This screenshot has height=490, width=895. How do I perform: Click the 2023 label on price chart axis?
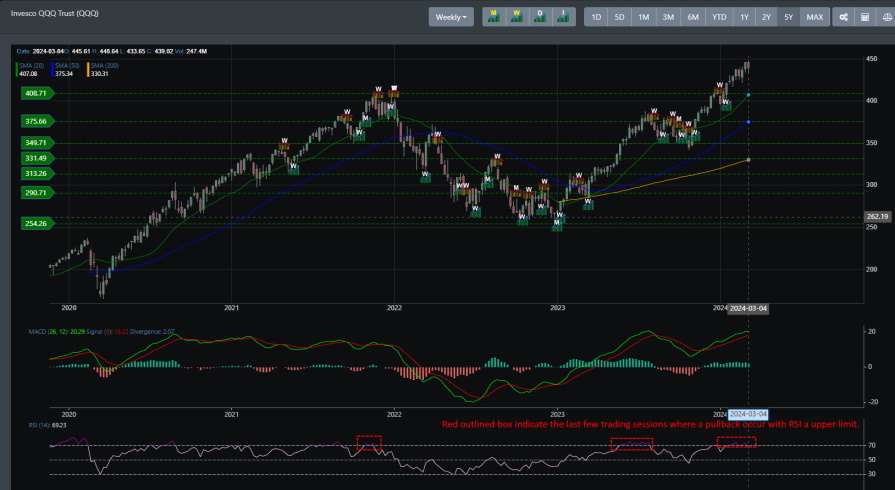point(558,308)
